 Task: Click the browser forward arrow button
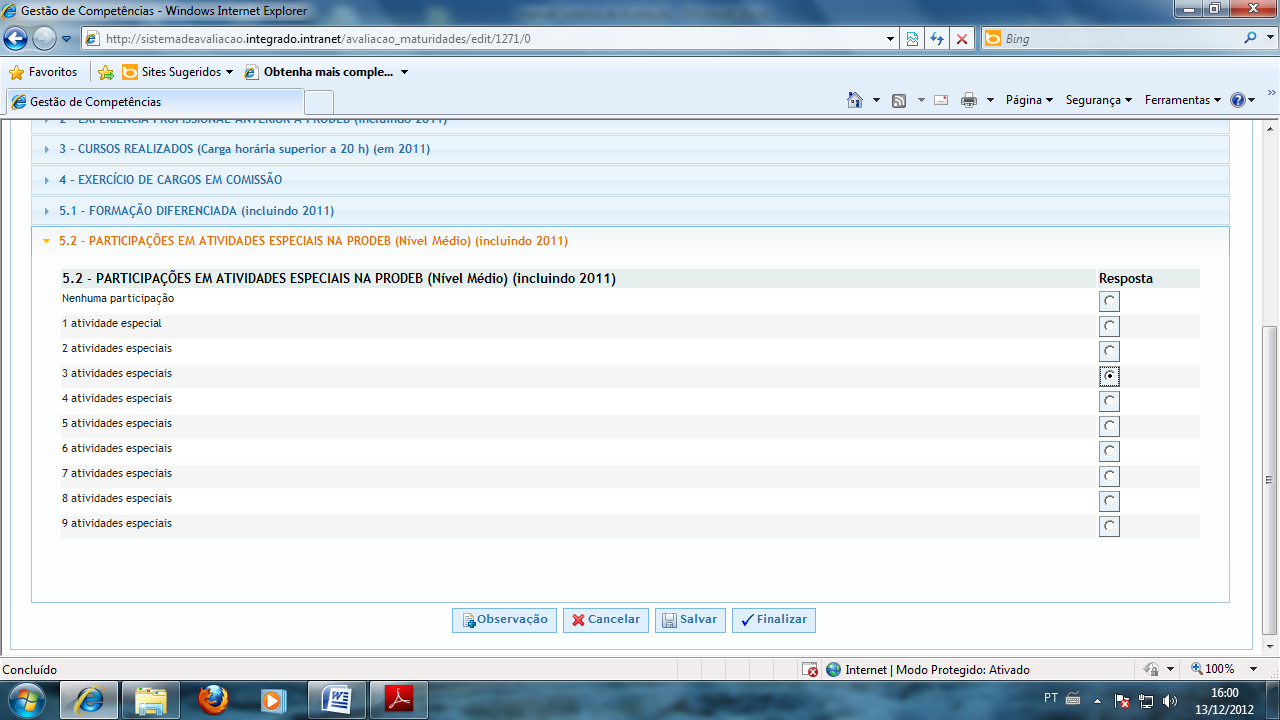(x=44, y=39)
